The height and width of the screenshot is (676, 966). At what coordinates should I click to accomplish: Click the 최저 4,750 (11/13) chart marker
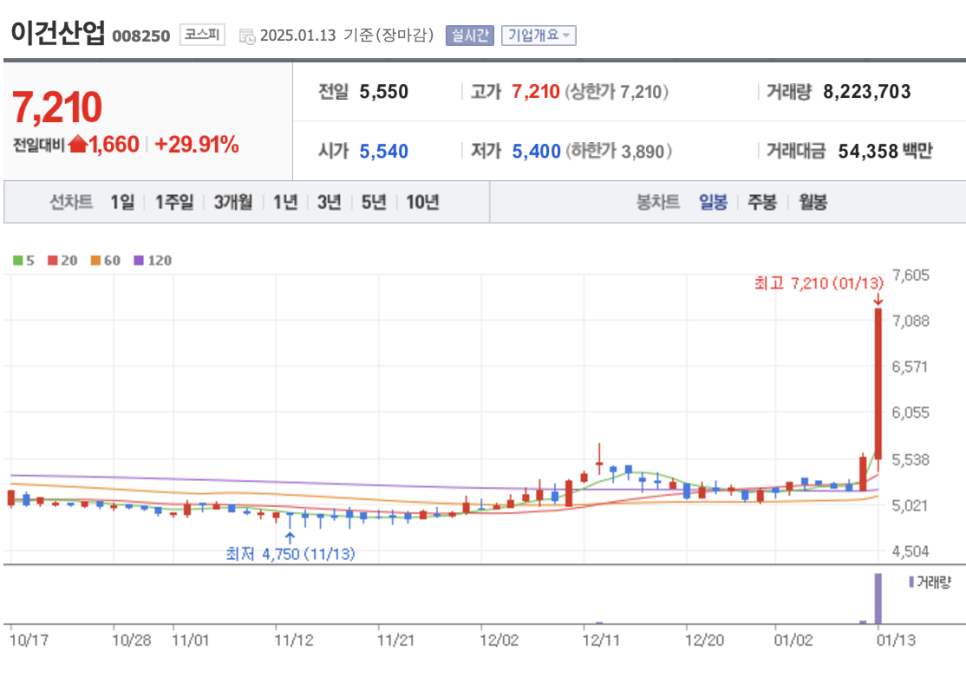tap(290, 554)
